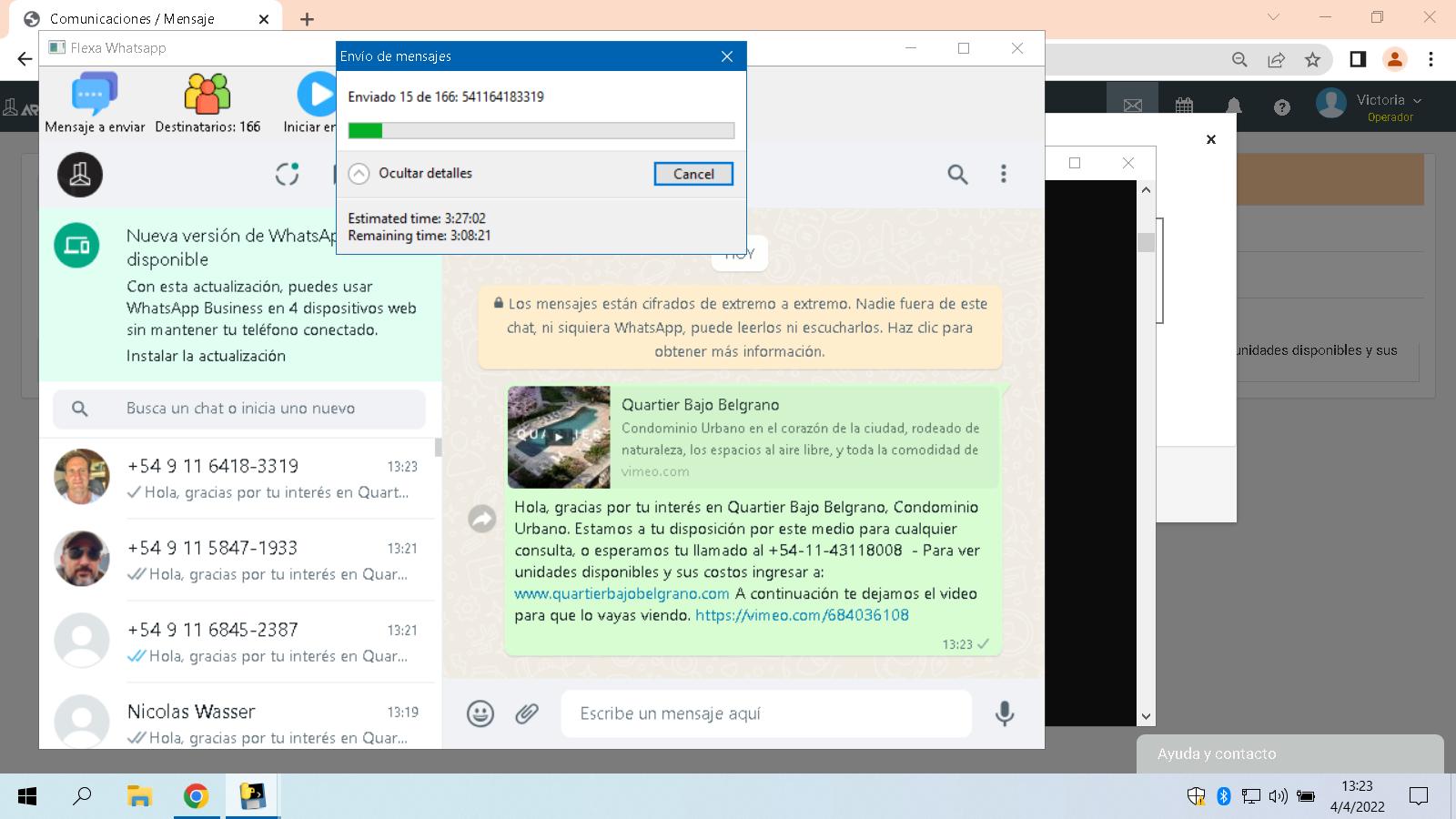Select the Comunicaciones / Mensaje browser tab
Viewport: 1456px width, 819px height.
146,18
